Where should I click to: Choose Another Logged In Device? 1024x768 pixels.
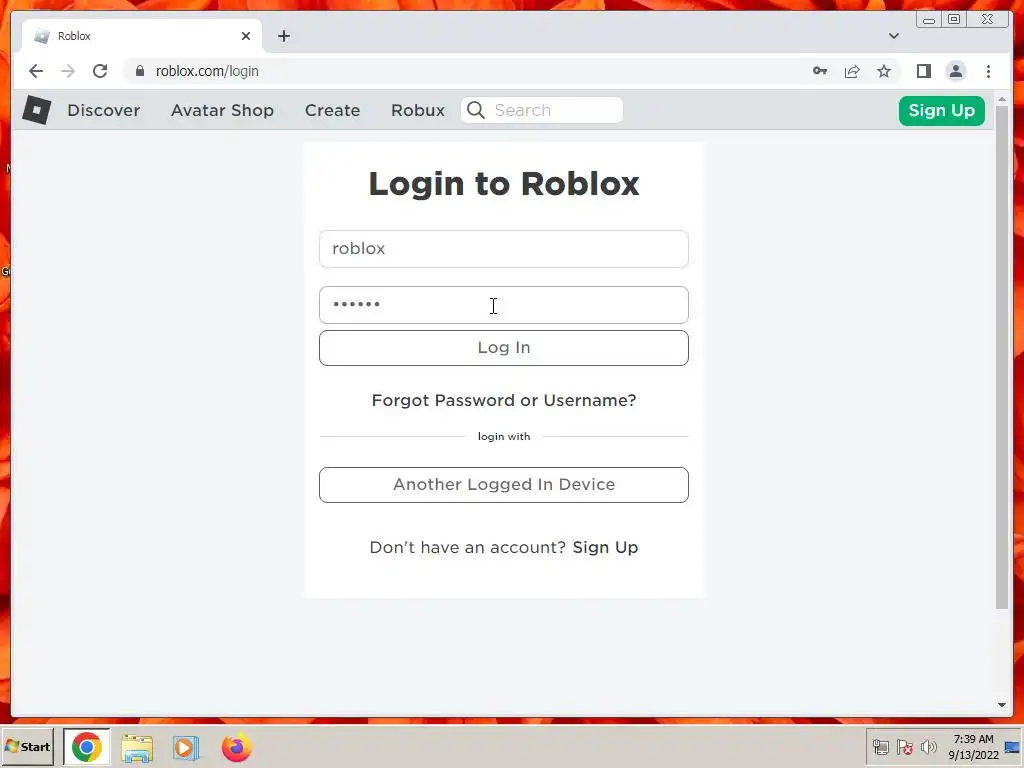504,485
